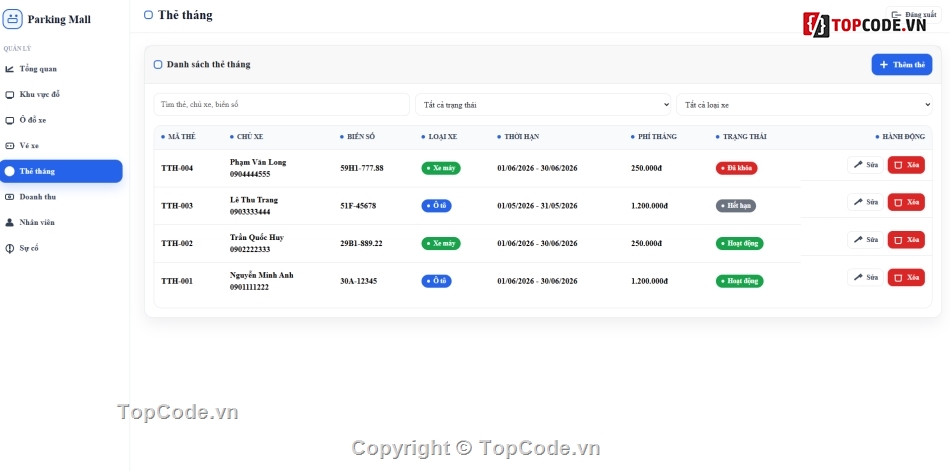Edit card TTH-002 via Sửa
Viewport: 950px width, 471px height.
click(865, 239)
